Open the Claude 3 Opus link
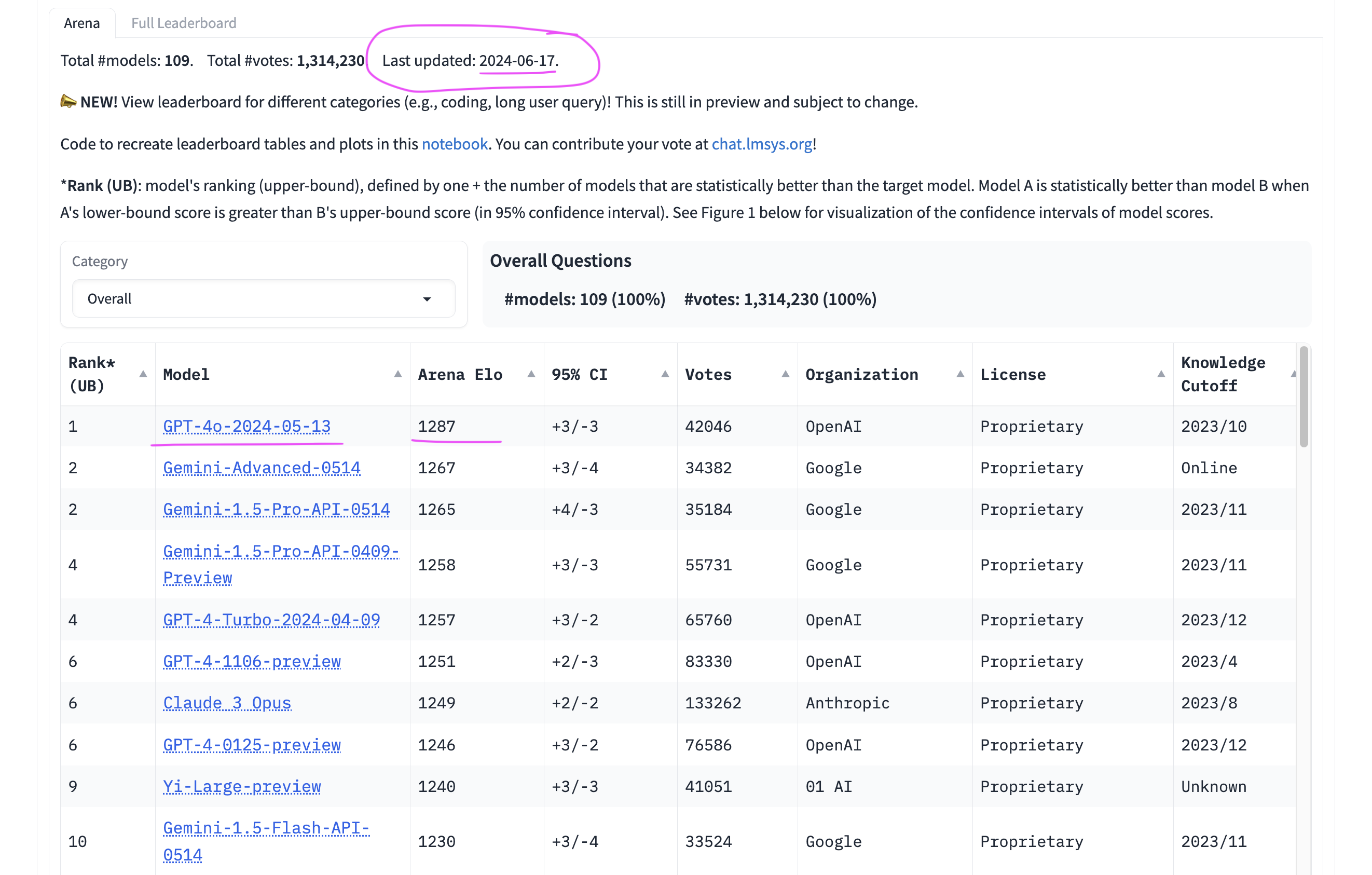The width and height of the screenshot is (1372, 875). click(x=227, y=703)
